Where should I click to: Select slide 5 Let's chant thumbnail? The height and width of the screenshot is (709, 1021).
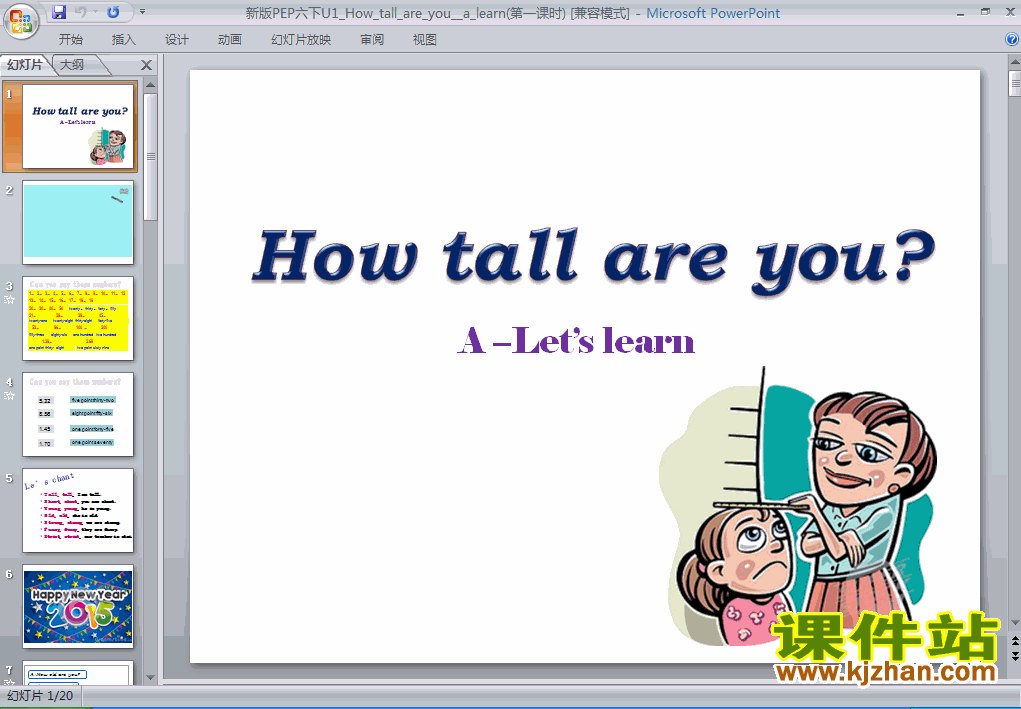(78, 510)
